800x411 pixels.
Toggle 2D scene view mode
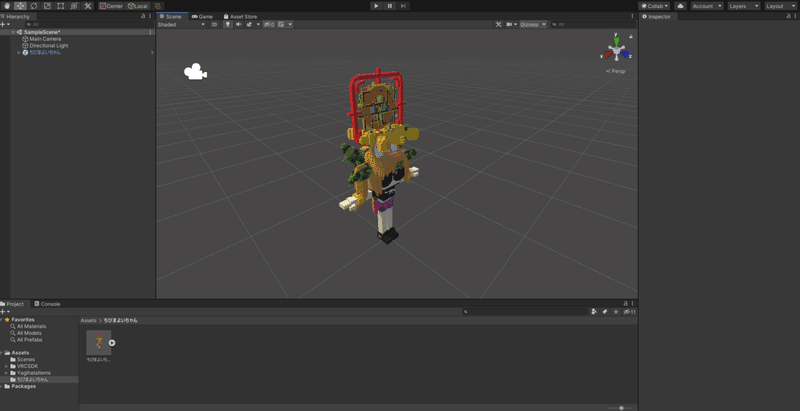(215, 24)
